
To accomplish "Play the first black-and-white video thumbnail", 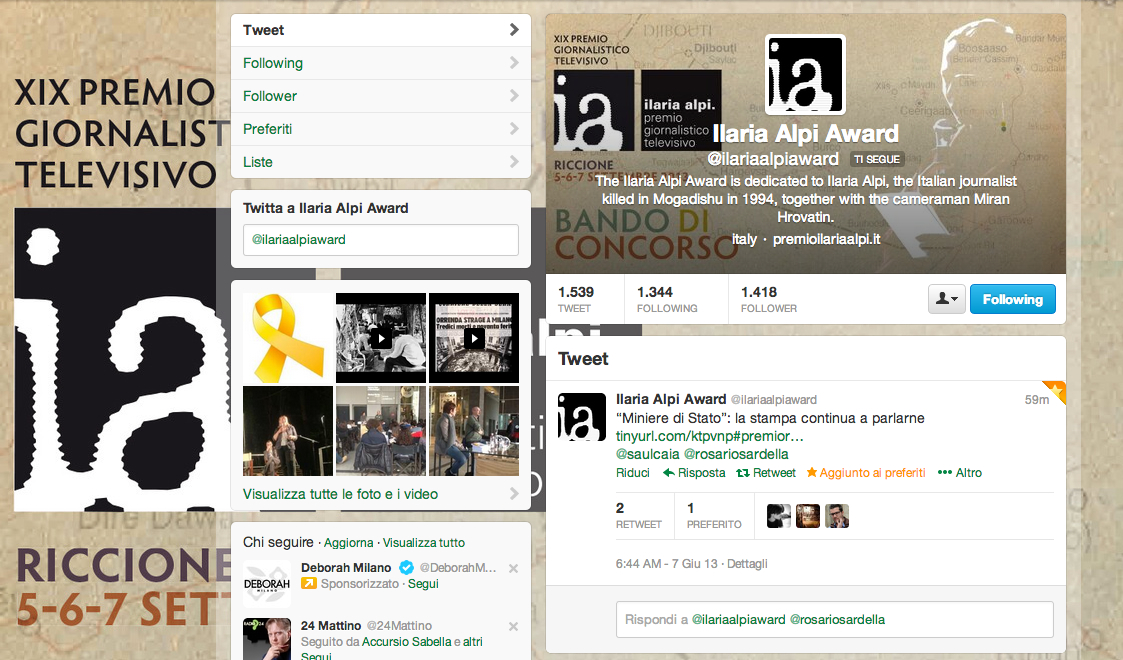I will coord(381,338).
